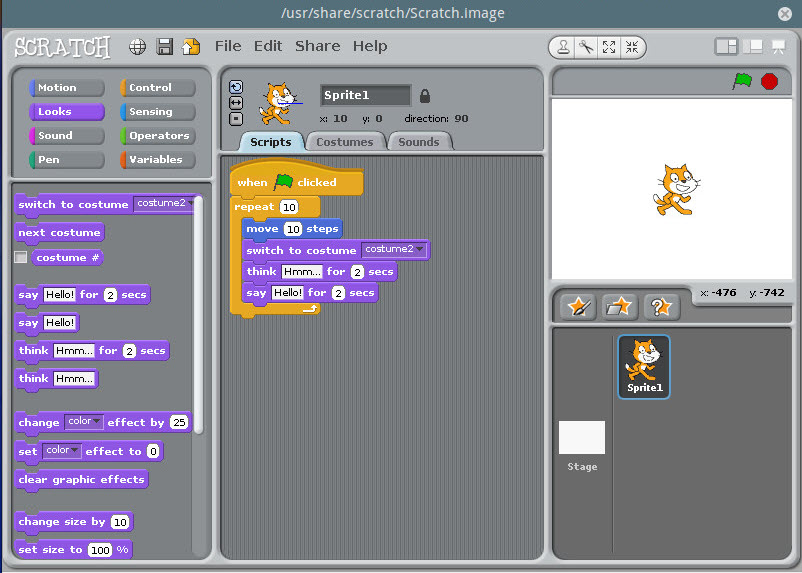
Task: Click the cat sprite on the stage
Action: (x=676, y=189)
